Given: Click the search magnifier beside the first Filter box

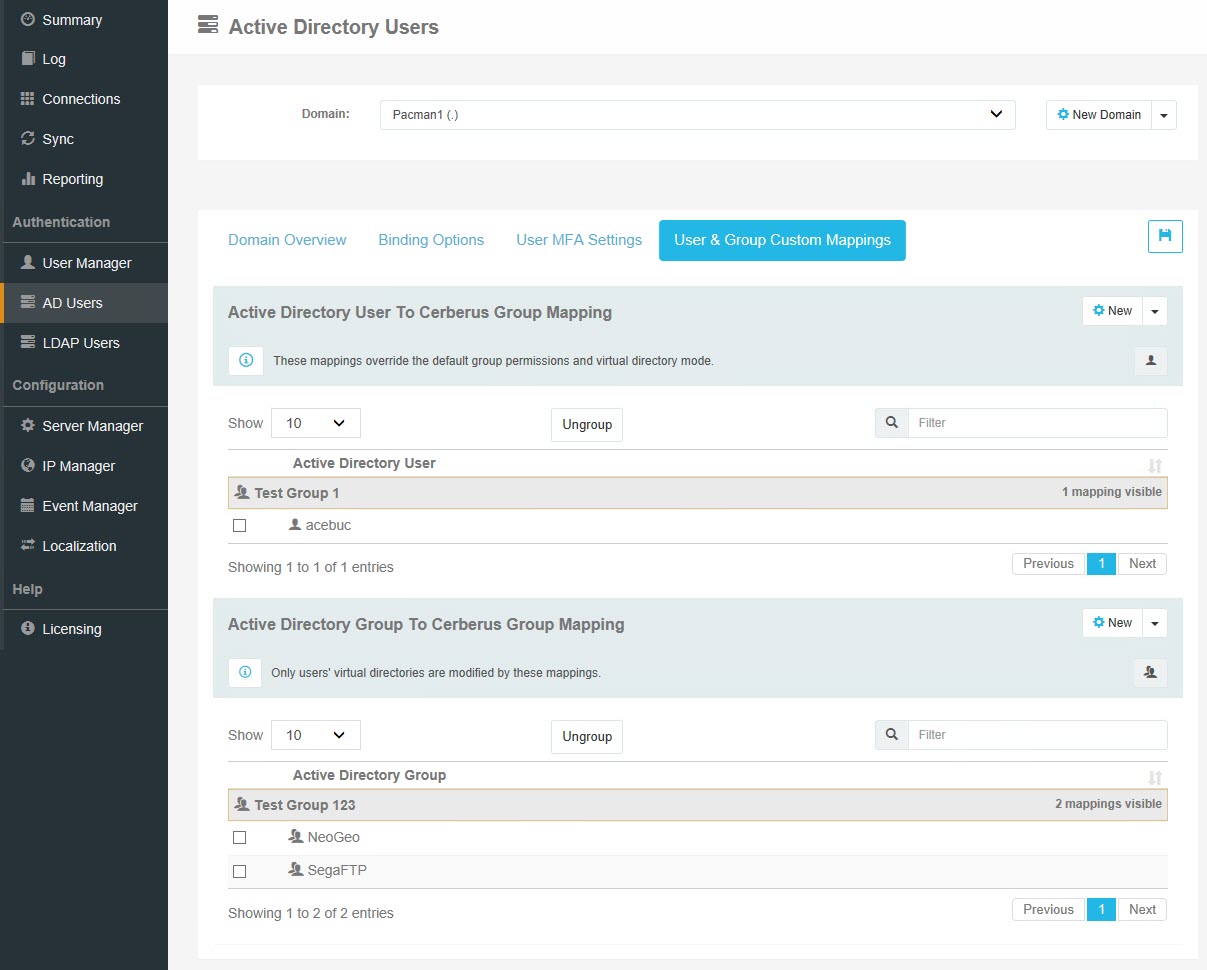Looking at the screenshot, I should click(x=891, y=422).
